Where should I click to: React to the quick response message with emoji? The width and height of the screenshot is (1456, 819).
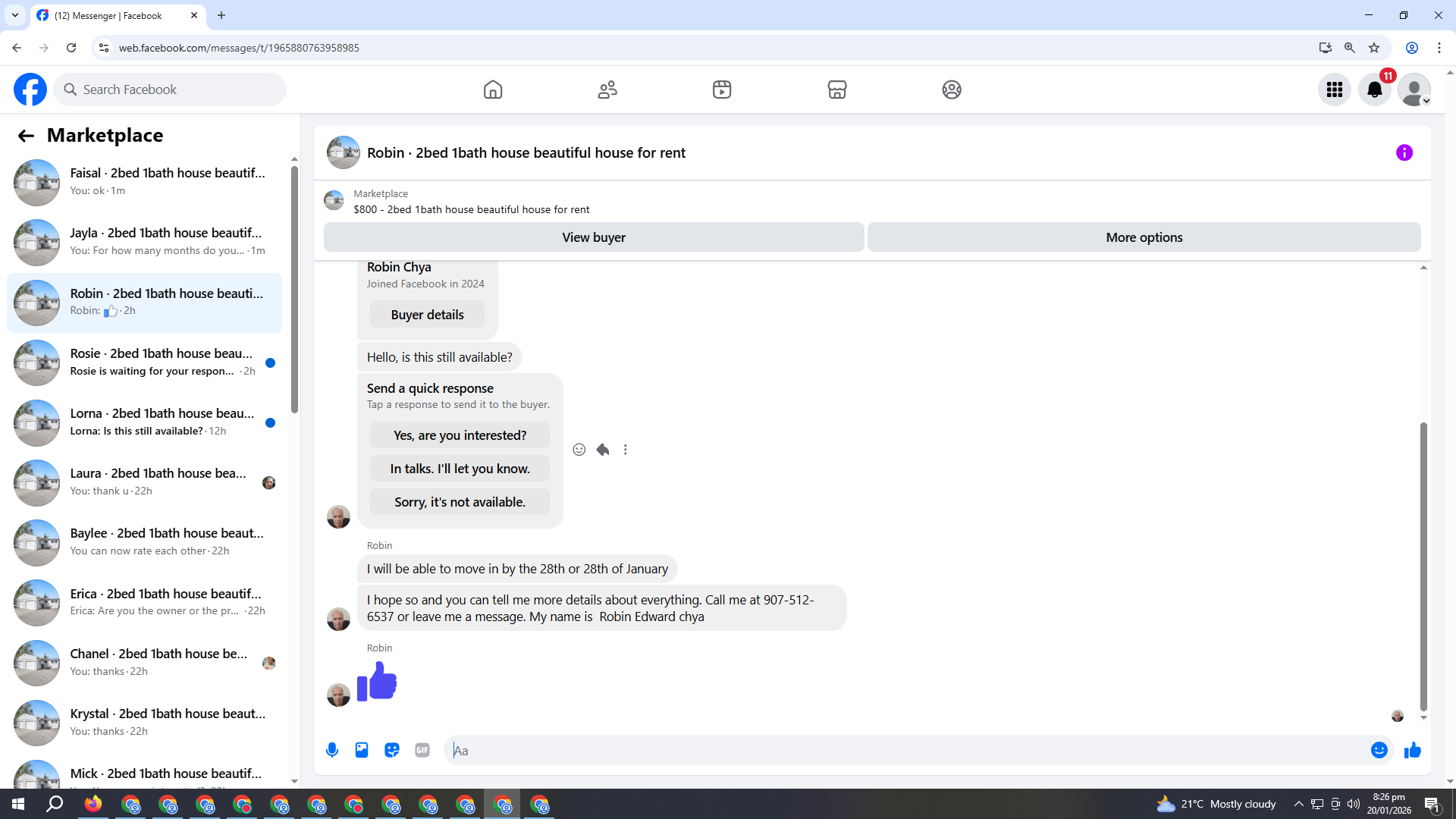(579, 450)
